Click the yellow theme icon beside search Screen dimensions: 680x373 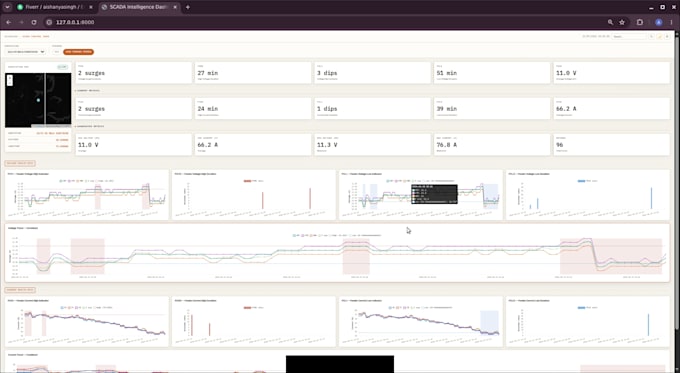pyautogui.click(x=659, y=36)
